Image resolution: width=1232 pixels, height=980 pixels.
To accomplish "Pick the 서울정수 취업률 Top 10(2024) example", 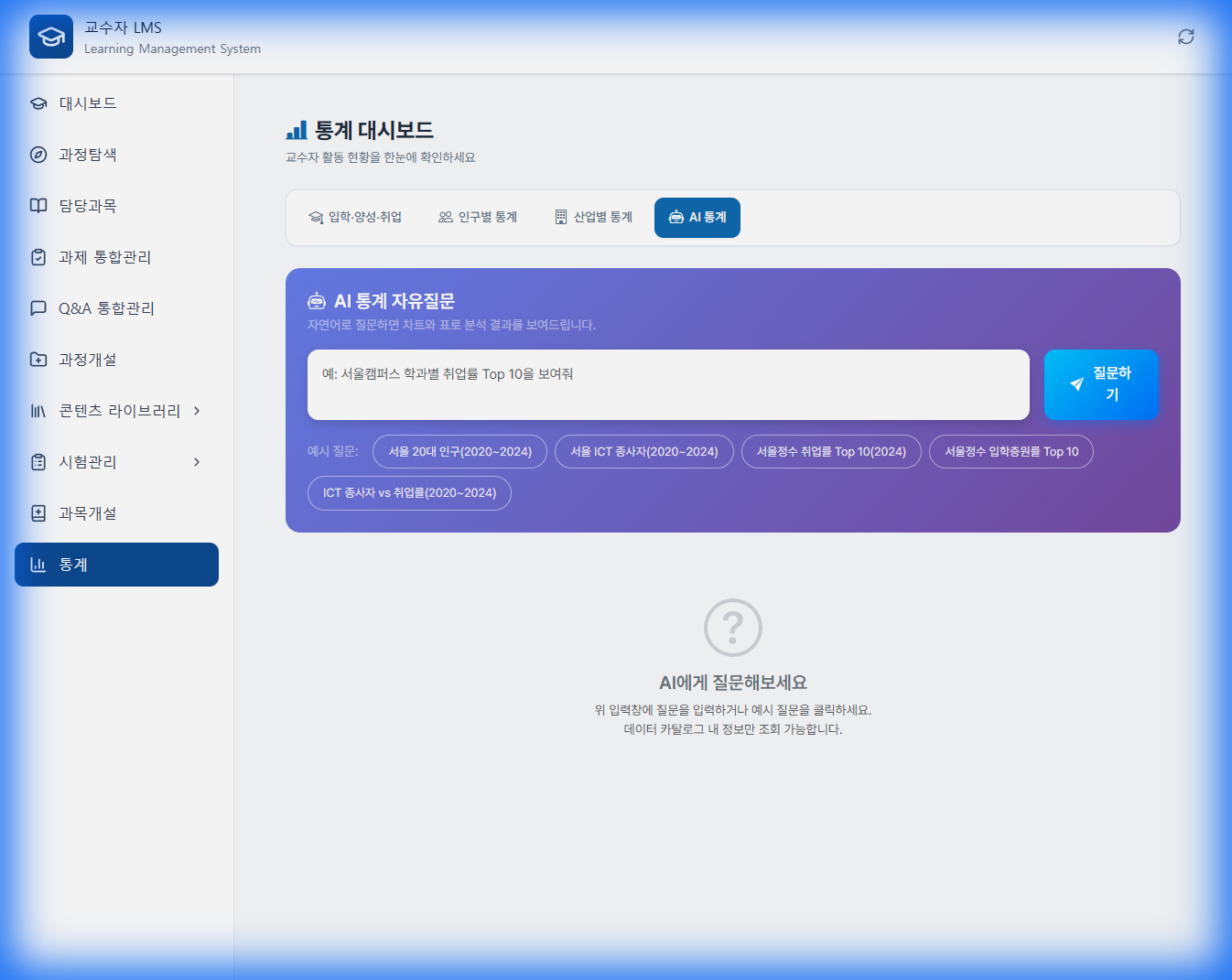I will coord(831,452).
